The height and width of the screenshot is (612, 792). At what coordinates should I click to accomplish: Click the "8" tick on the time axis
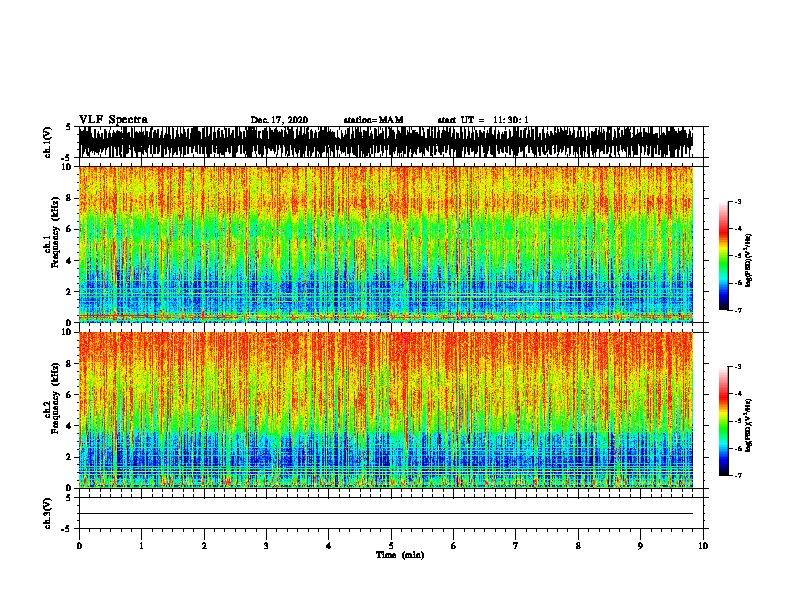click(578, 546)
